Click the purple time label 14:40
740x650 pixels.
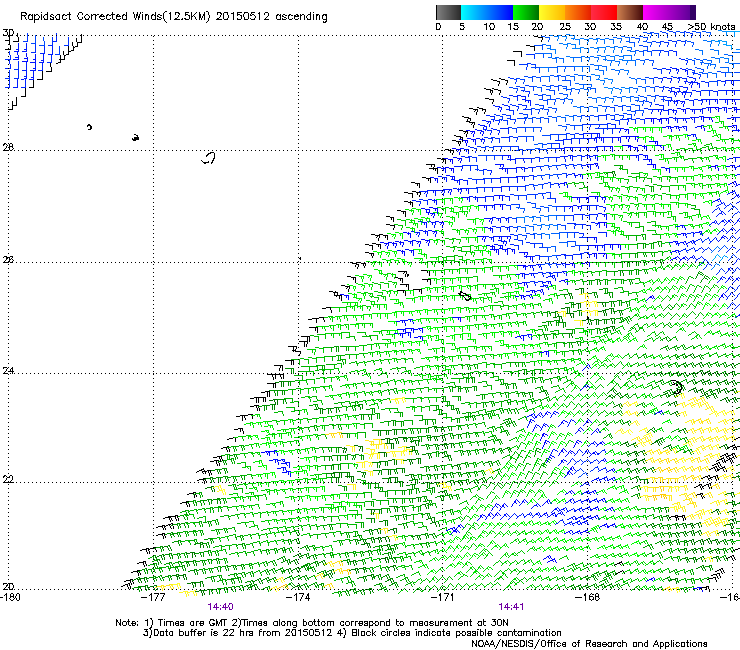220,607
